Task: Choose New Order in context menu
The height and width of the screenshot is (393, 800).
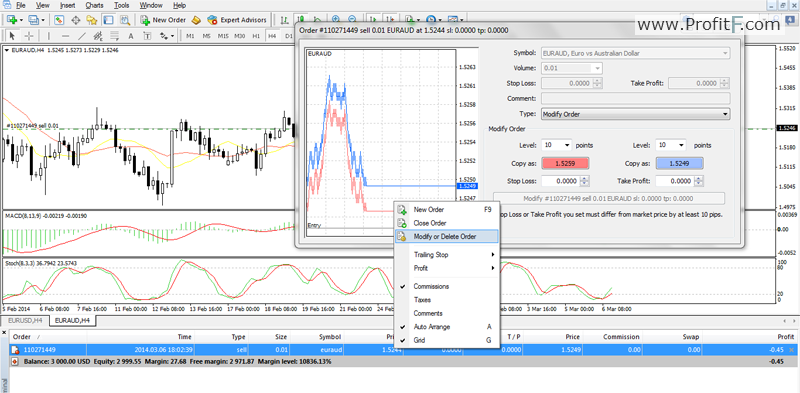Action: (447, 210)
